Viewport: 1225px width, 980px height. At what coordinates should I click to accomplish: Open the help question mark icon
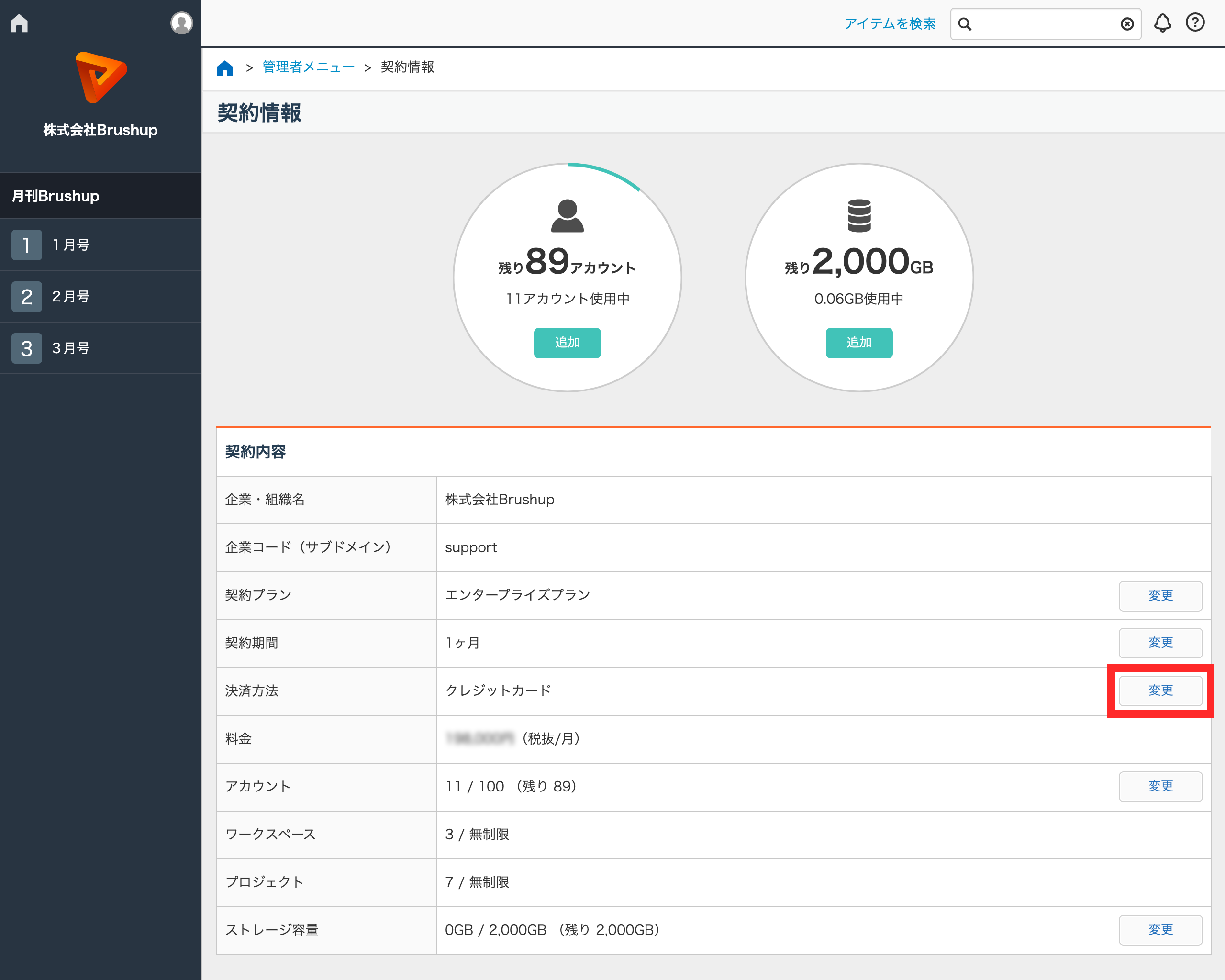(1195, 22)
